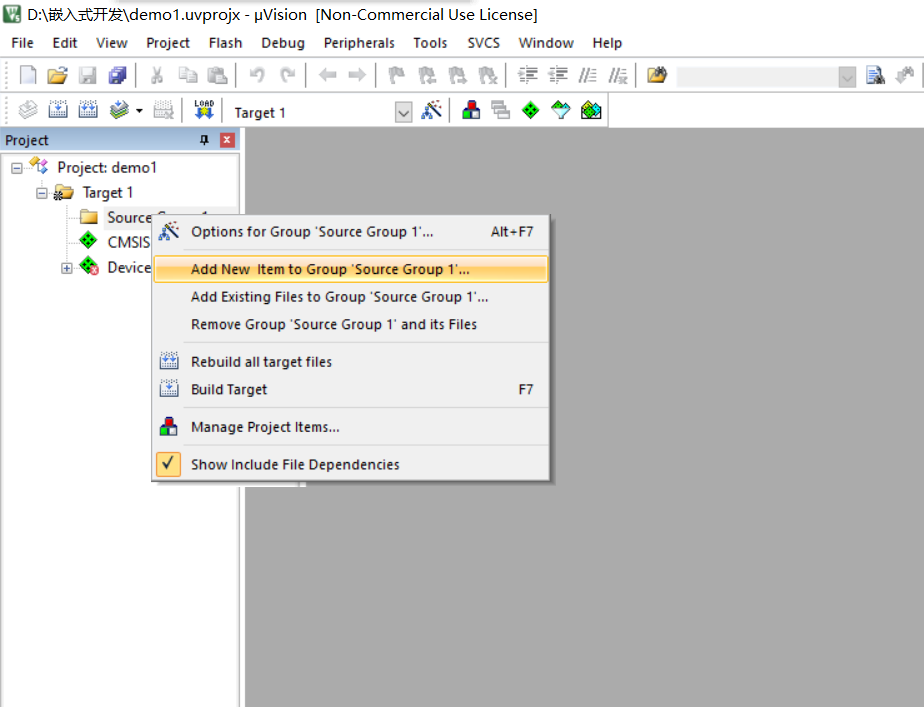Choose Remove Group 'Source Group 1' entry

[351, 324]
